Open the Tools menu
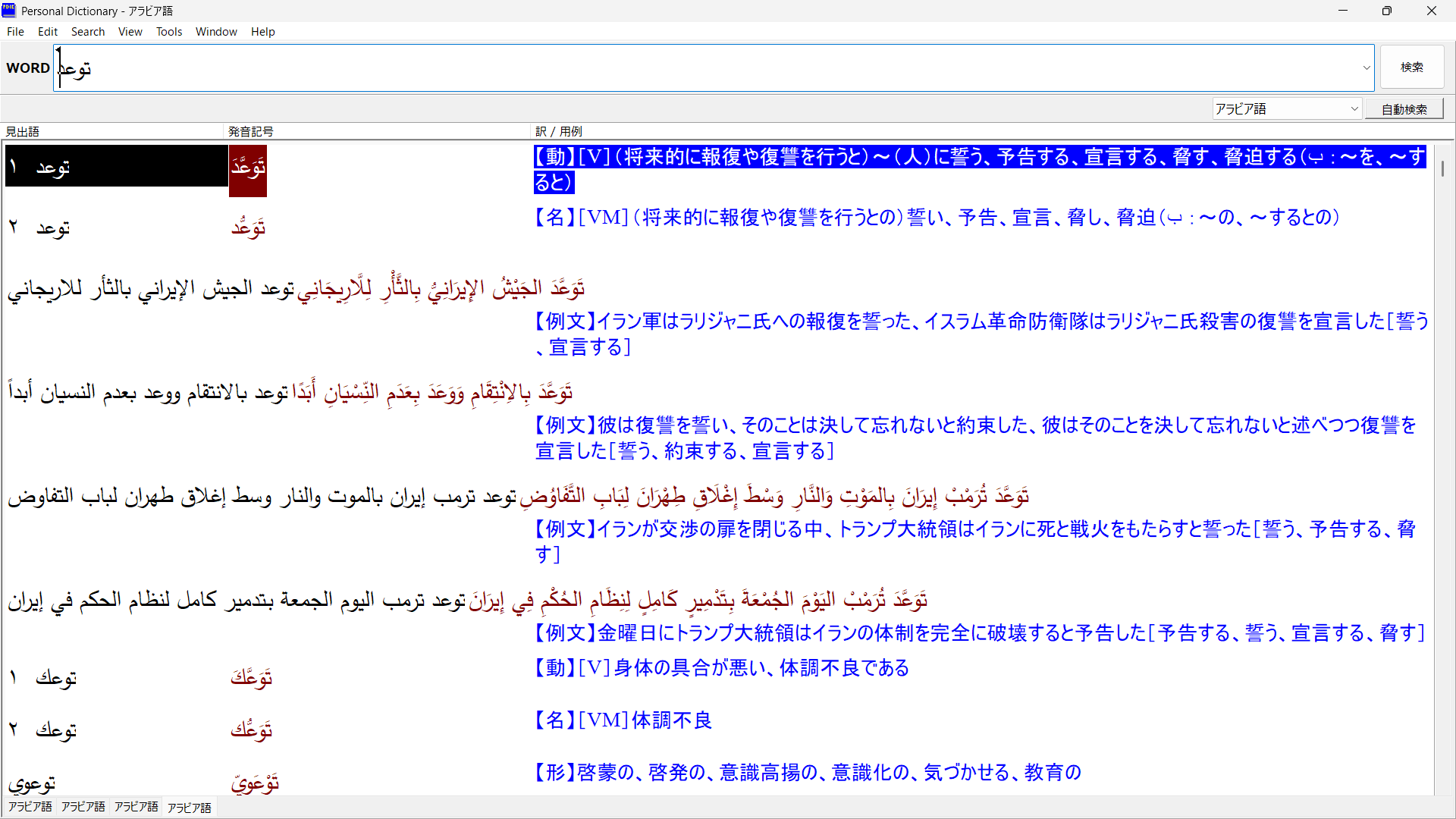The width and height of the screenshot is (1456, 819). tap(169, 32)
